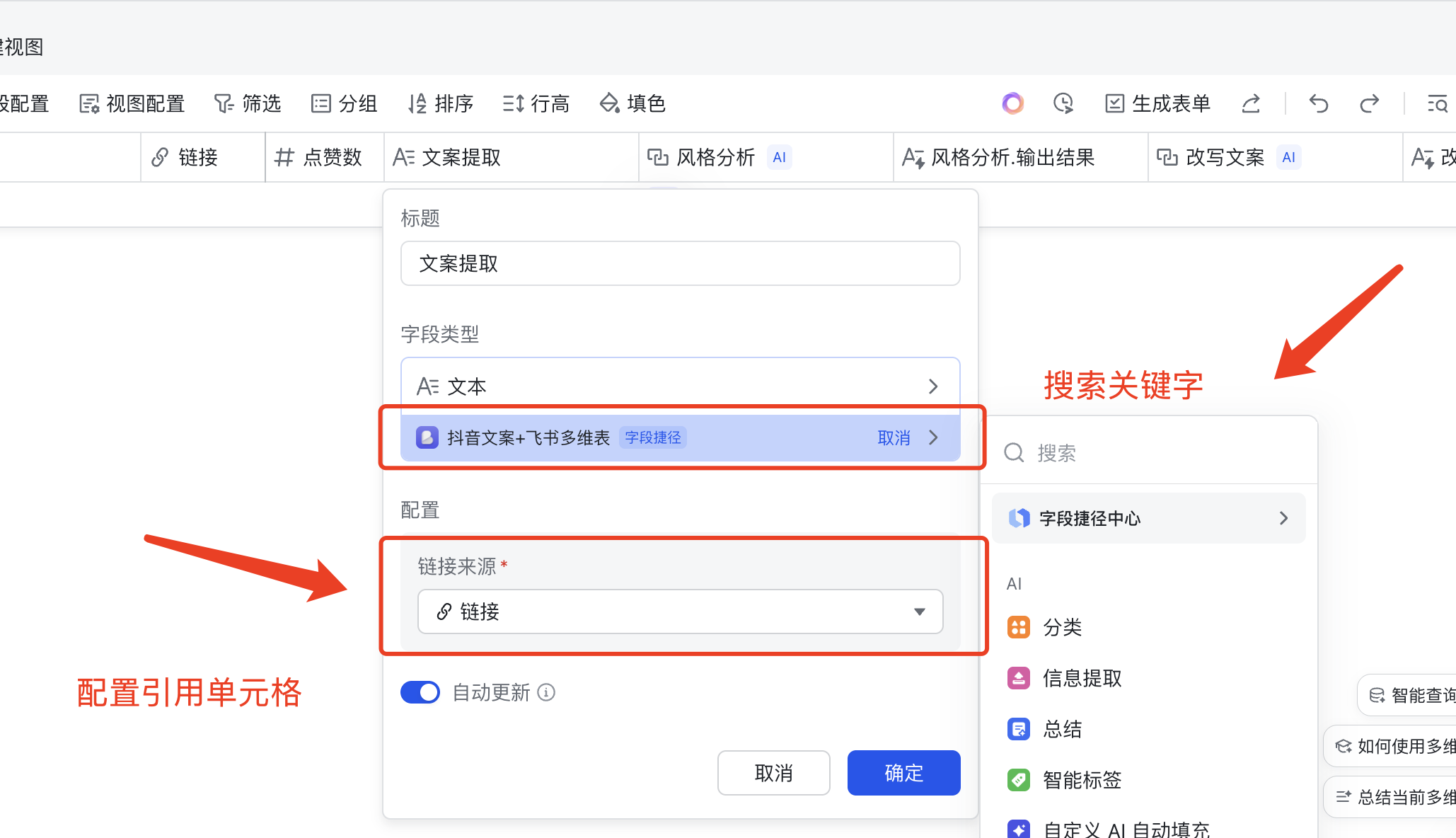Click the undo arrow icon
Image resolution: width=1456 pixels, height=838 pixels.
click(x=1318, y=103)
